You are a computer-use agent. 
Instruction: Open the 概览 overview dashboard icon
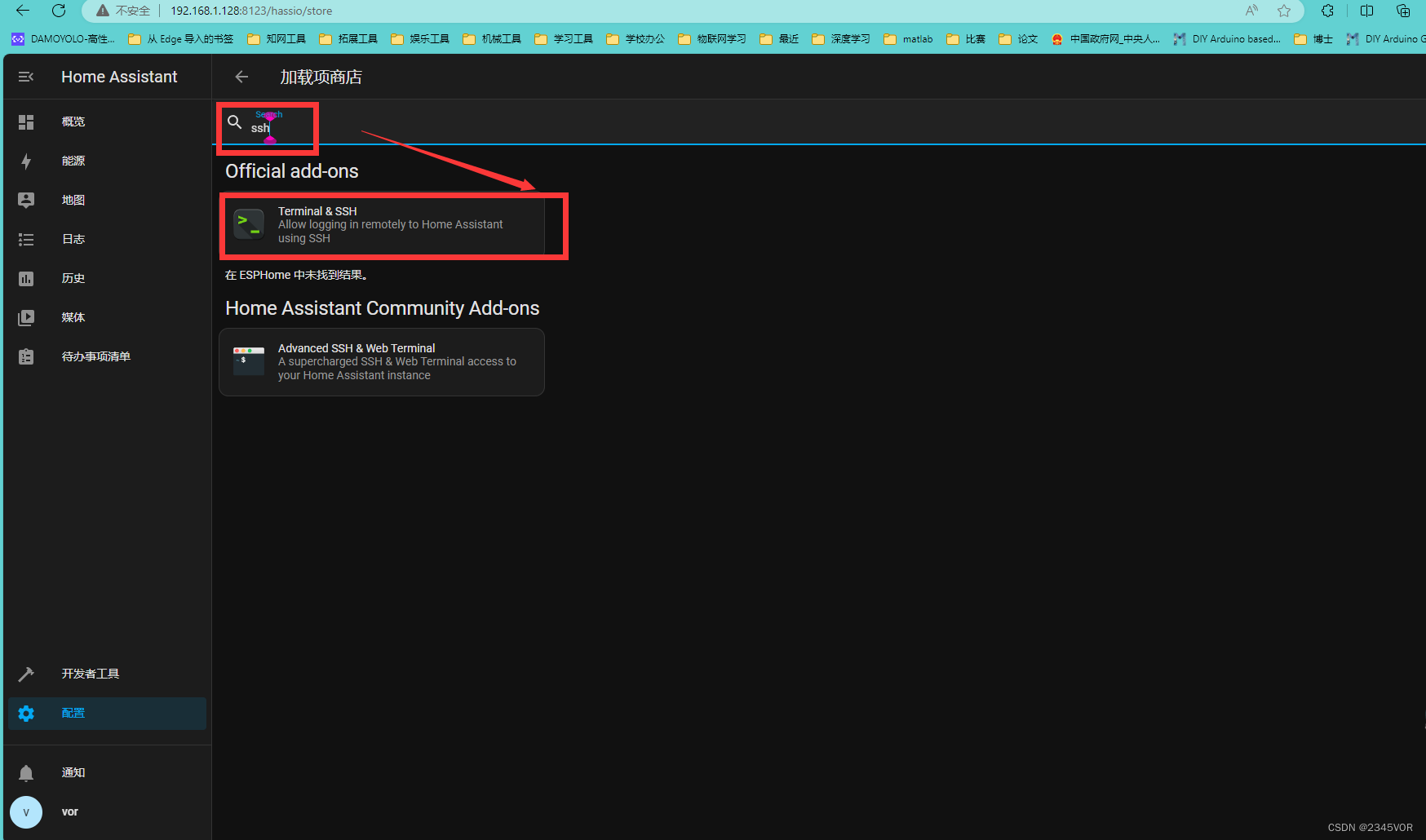click(x=26, y=122)
